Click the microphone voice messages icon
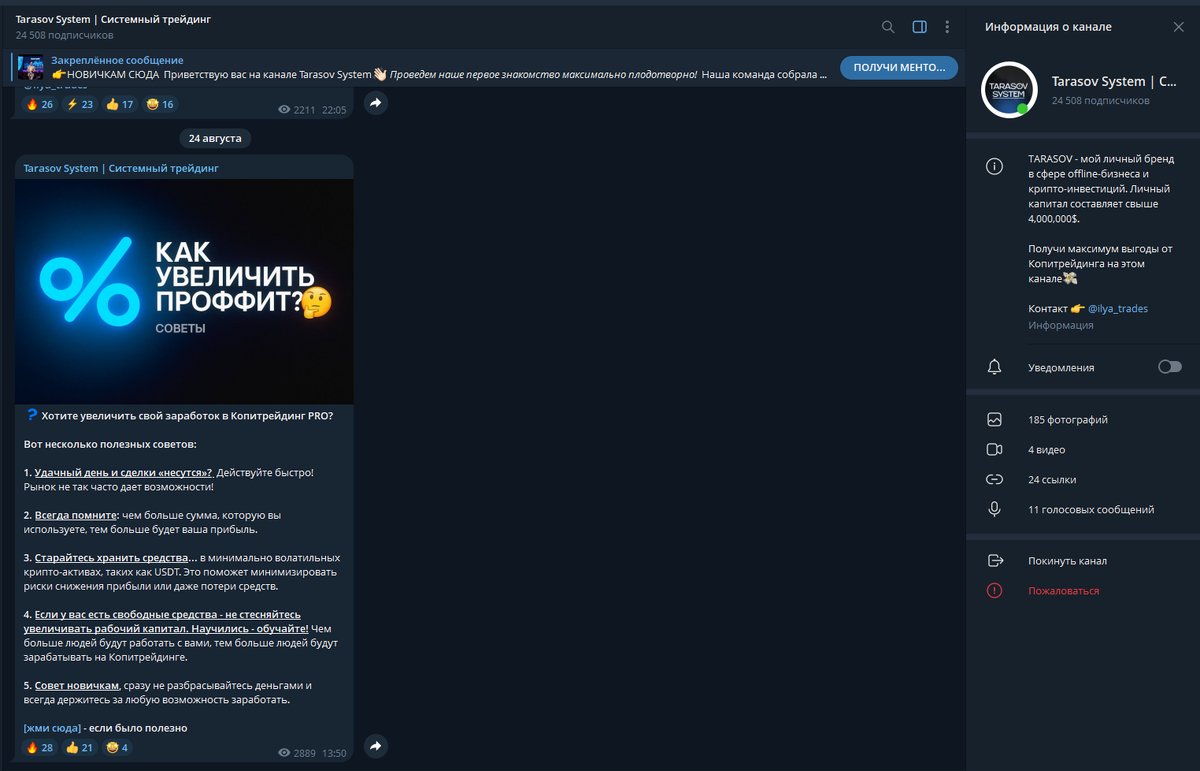Image resolution: width=1200 pixels, height=771 pixels. 994,510
